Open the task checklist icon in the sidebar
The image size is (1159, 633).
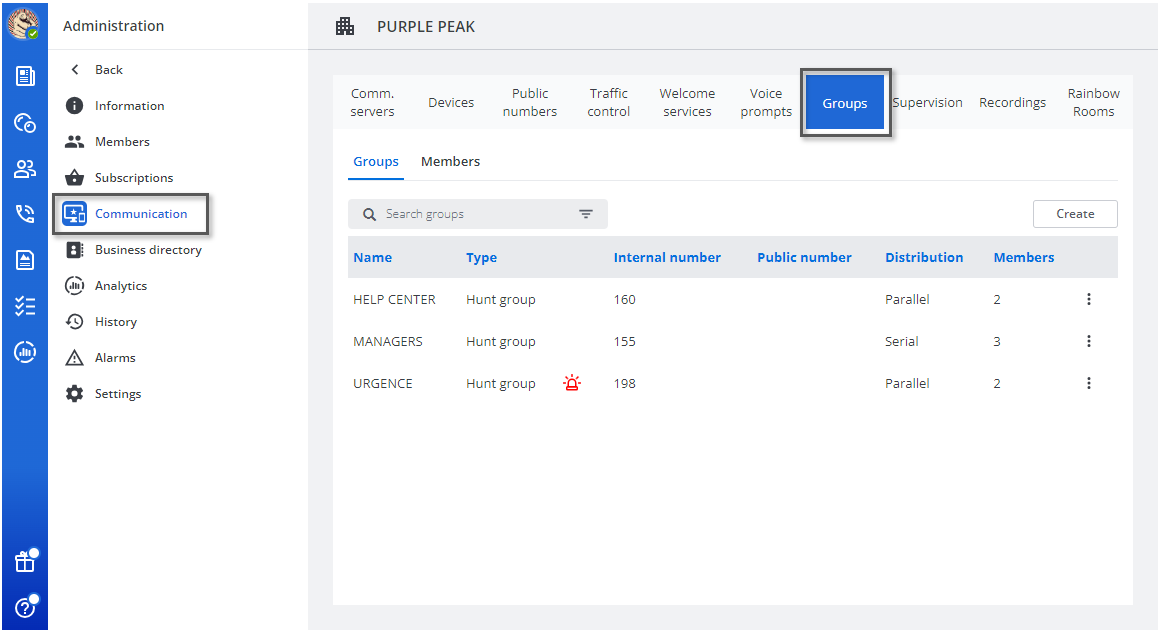(x=25, y=306)
